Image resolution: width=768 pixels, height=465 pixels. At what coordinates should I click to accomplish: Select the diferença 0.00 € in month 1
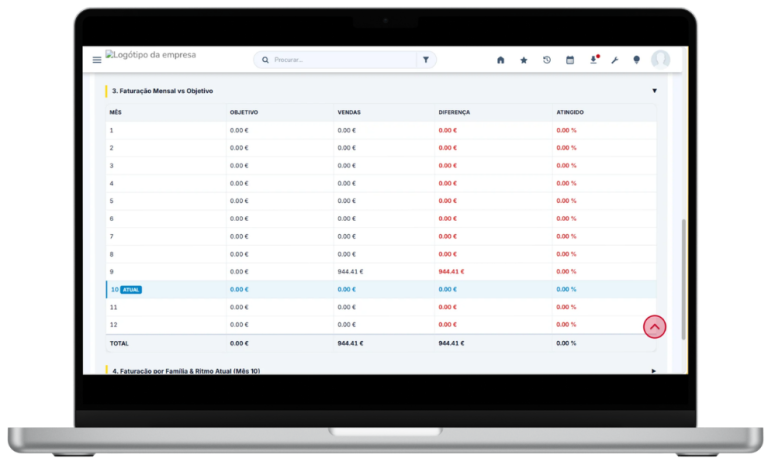coord(448,130)
